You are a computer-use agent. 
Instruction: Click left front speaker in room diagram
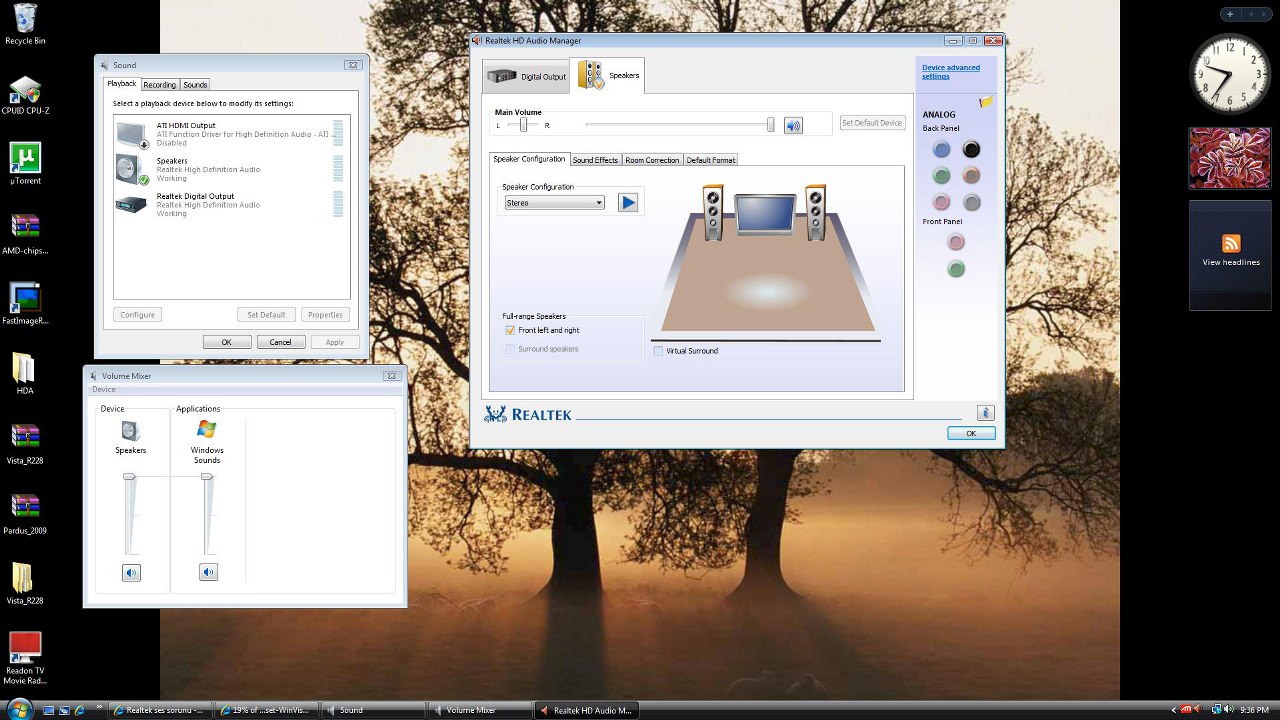coord(713,212)
